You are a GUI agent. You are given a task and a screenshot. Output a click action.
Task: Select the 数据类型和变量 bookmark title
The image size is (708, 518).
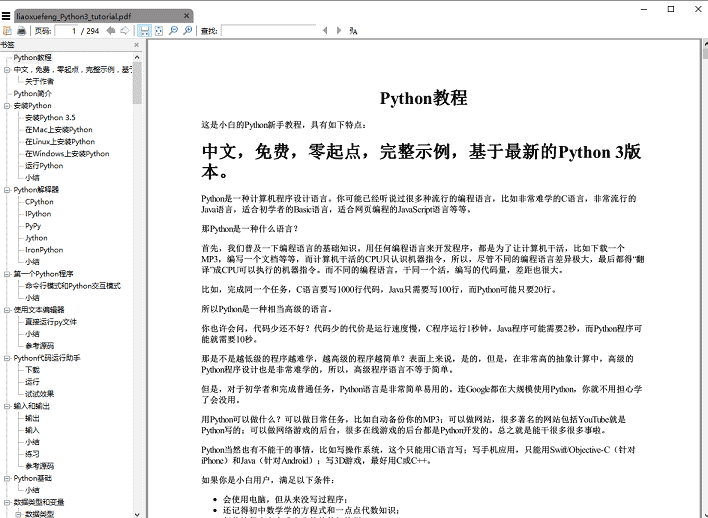click(39, 502)
